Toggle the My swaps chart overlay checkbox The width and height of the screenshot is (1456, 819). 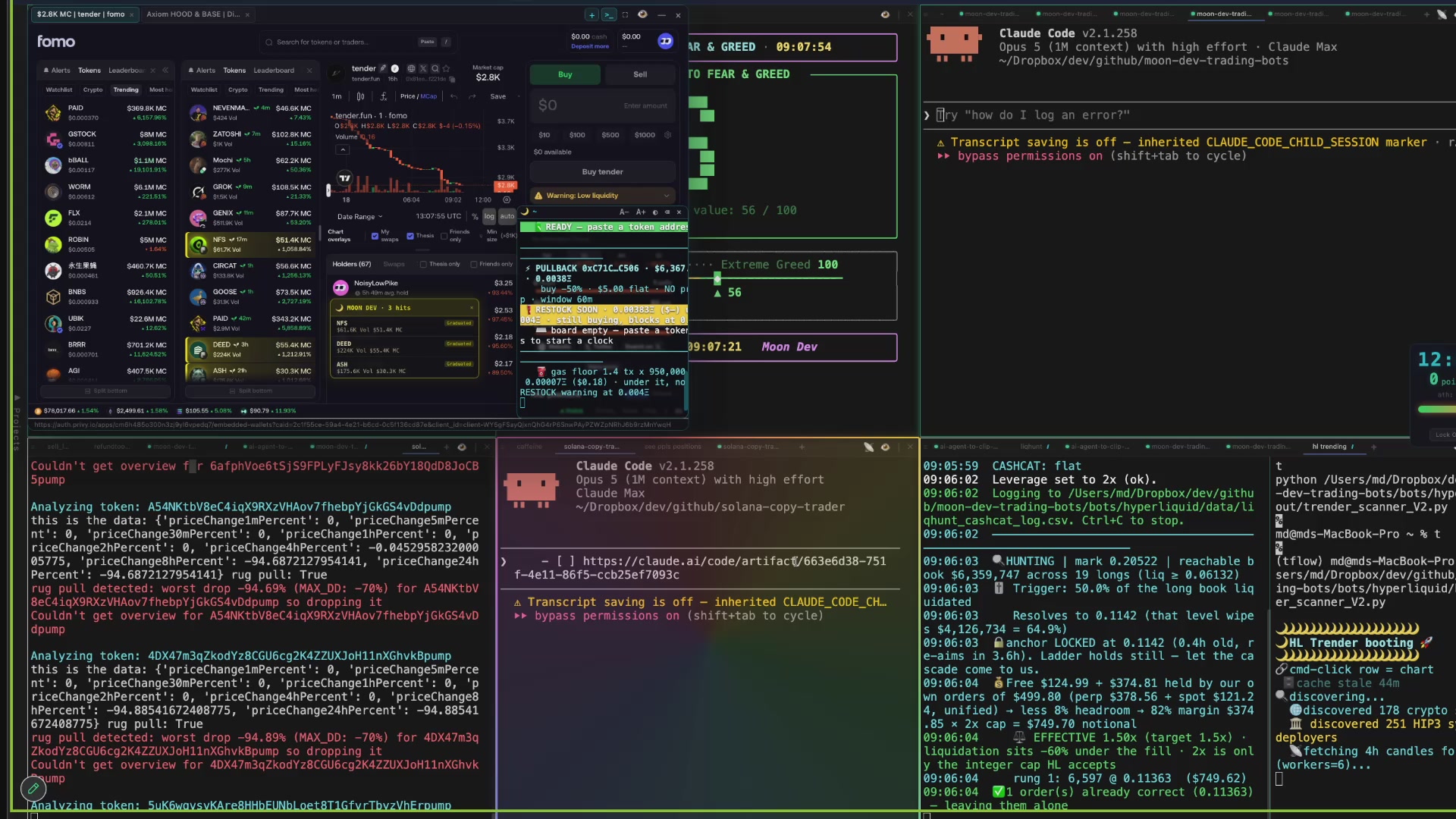coord(375,236)
